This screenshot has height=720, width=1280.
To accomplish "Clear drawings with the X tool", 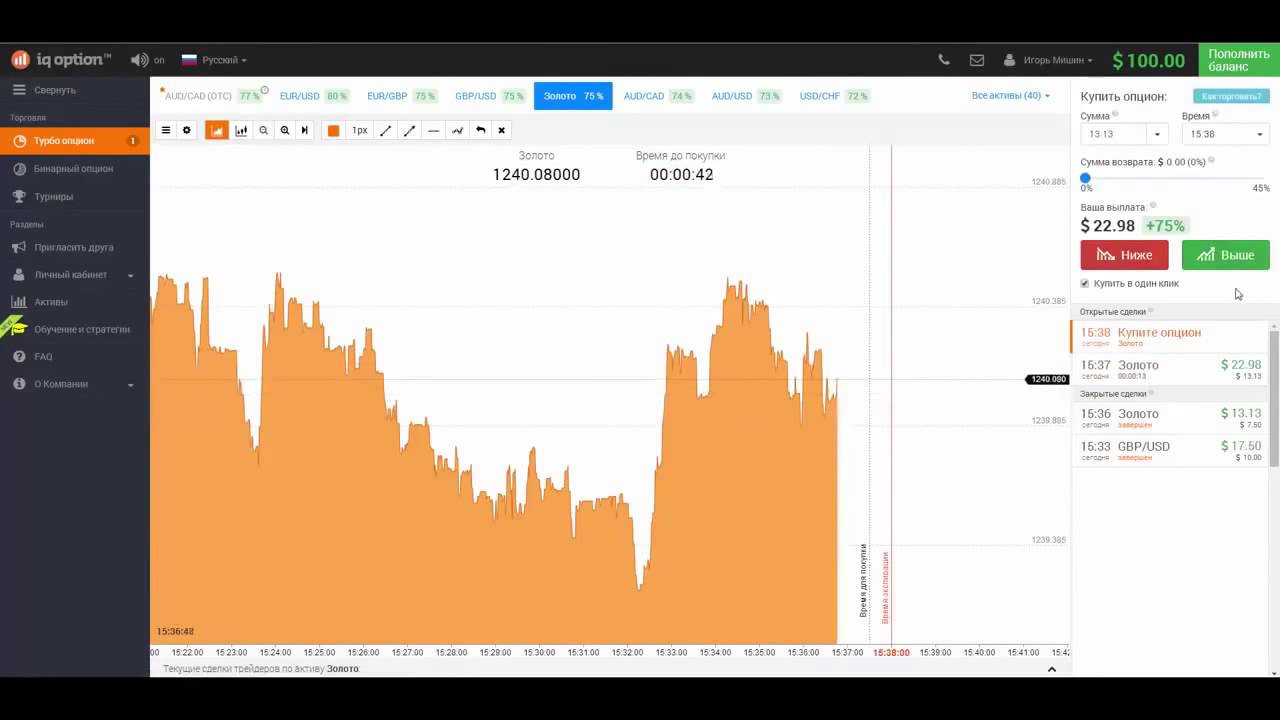I will pos(502,130).
